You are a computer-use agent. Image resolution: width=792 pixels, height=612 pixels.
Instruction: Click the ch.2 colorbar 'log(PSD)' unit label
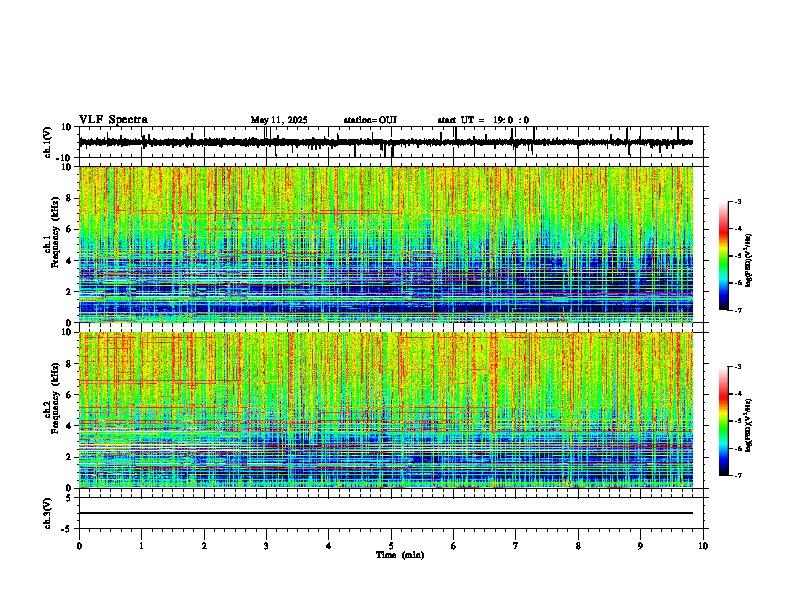point(749,425)
